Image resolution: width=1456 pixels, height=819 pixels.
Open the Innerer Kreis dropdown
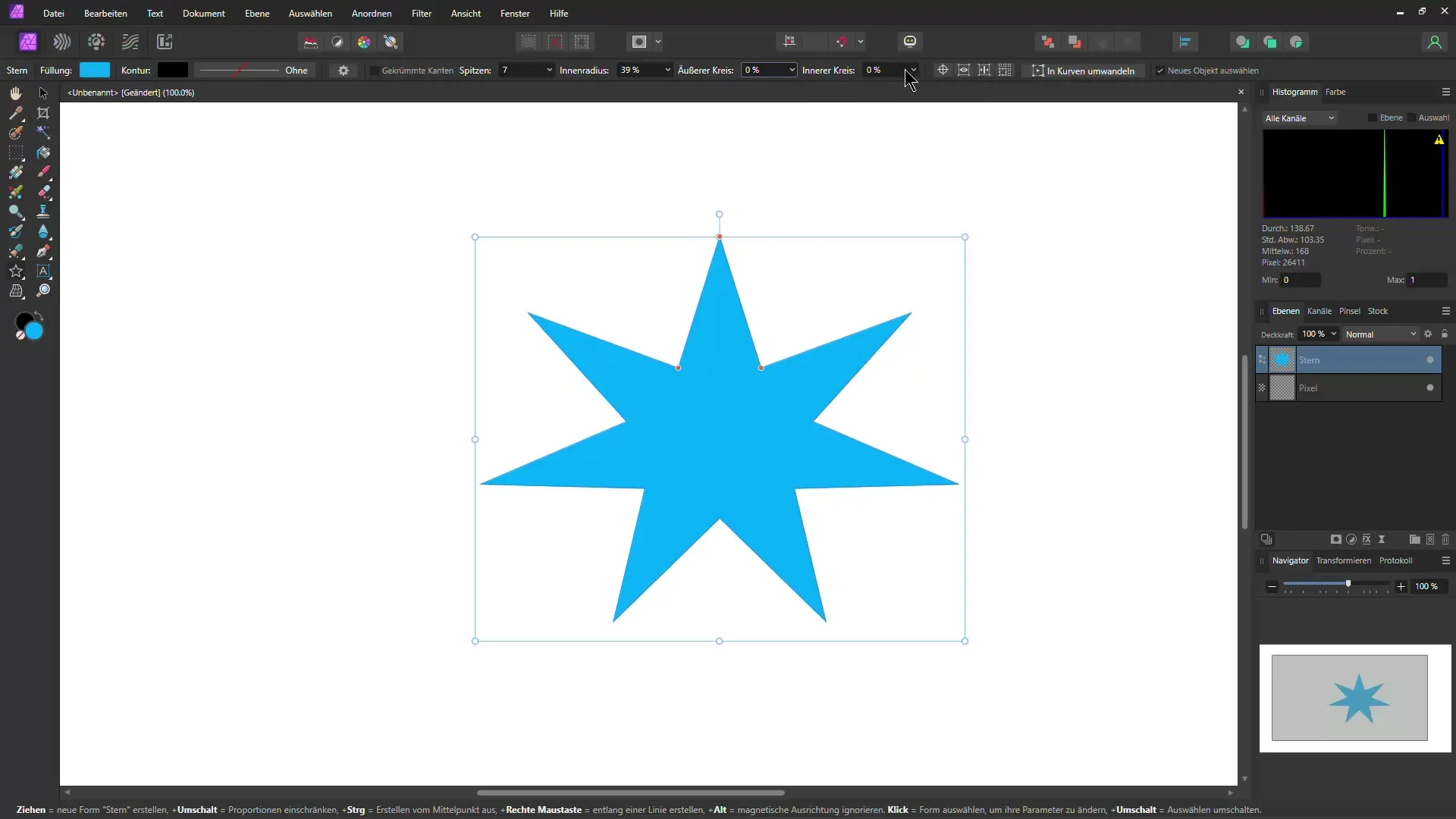pos(913,70)
